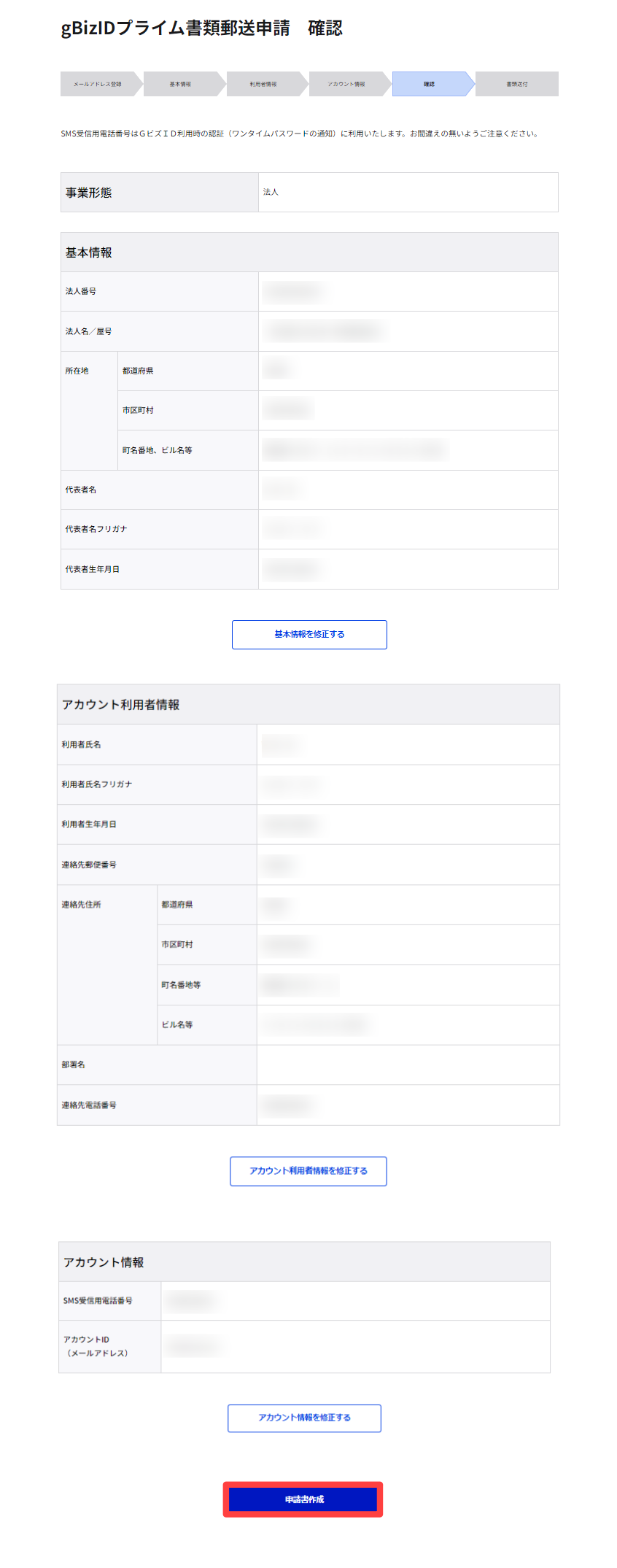This screenshot has height=1568, width=617.
Task: Click the 基本情報 section header
Action: [89, 252]
